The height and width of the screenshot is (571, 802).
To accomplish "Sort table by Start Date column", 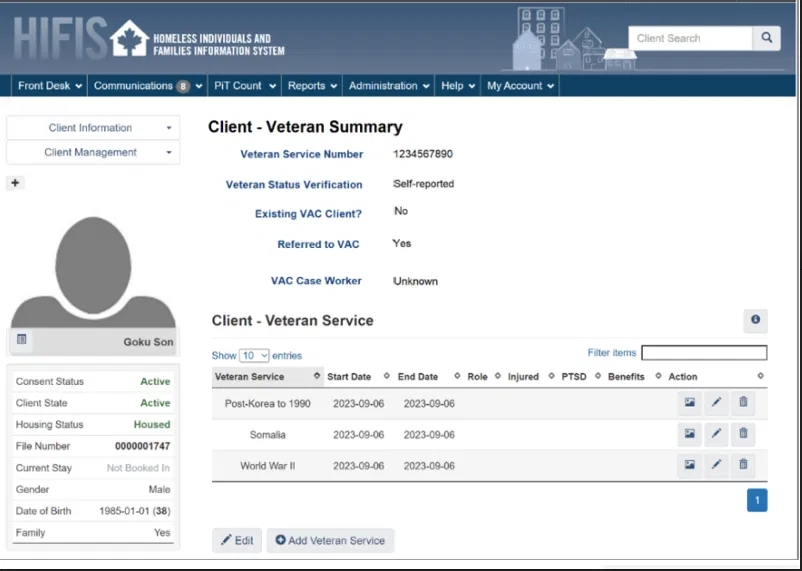I will 349,377.
